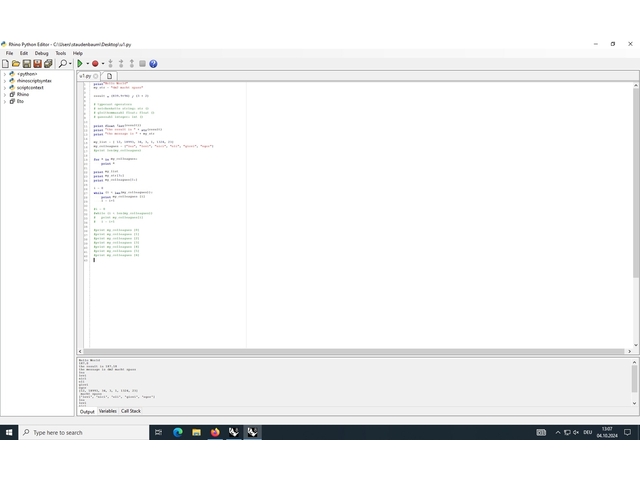The height and width of the screenshot is (480, 640).
Task: Expand the <python> tree node
Action: (x=4, y=74)
